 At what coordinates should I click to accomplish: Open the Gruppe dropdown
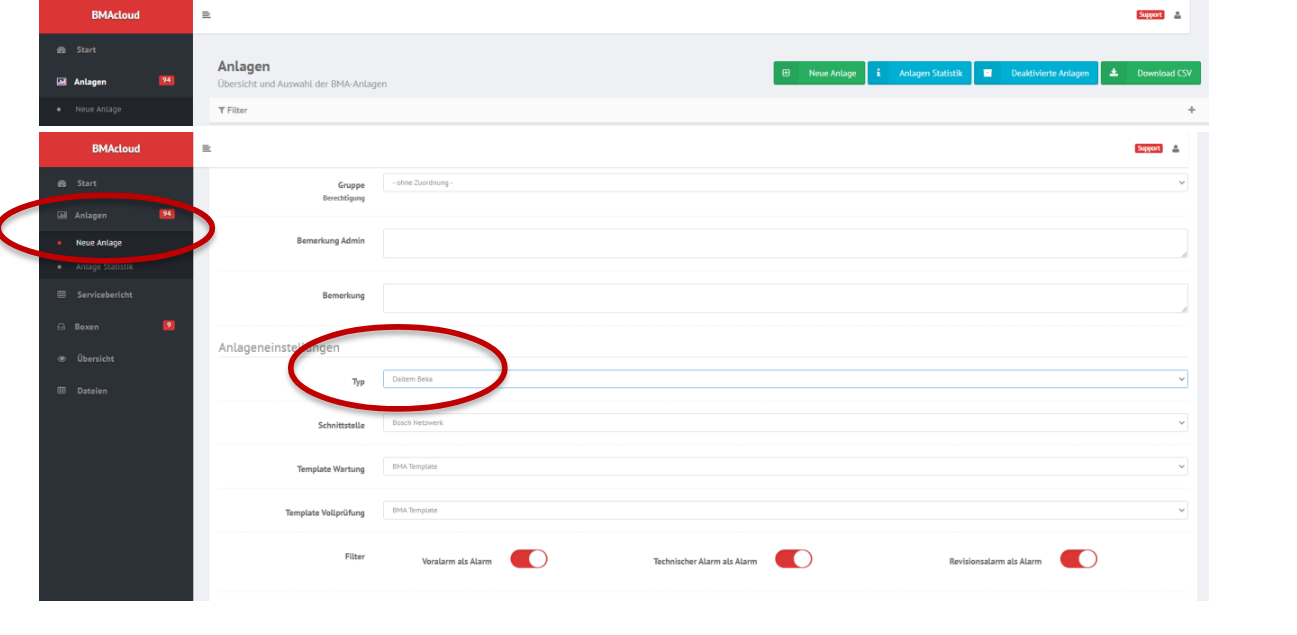(x=785, y=183)
